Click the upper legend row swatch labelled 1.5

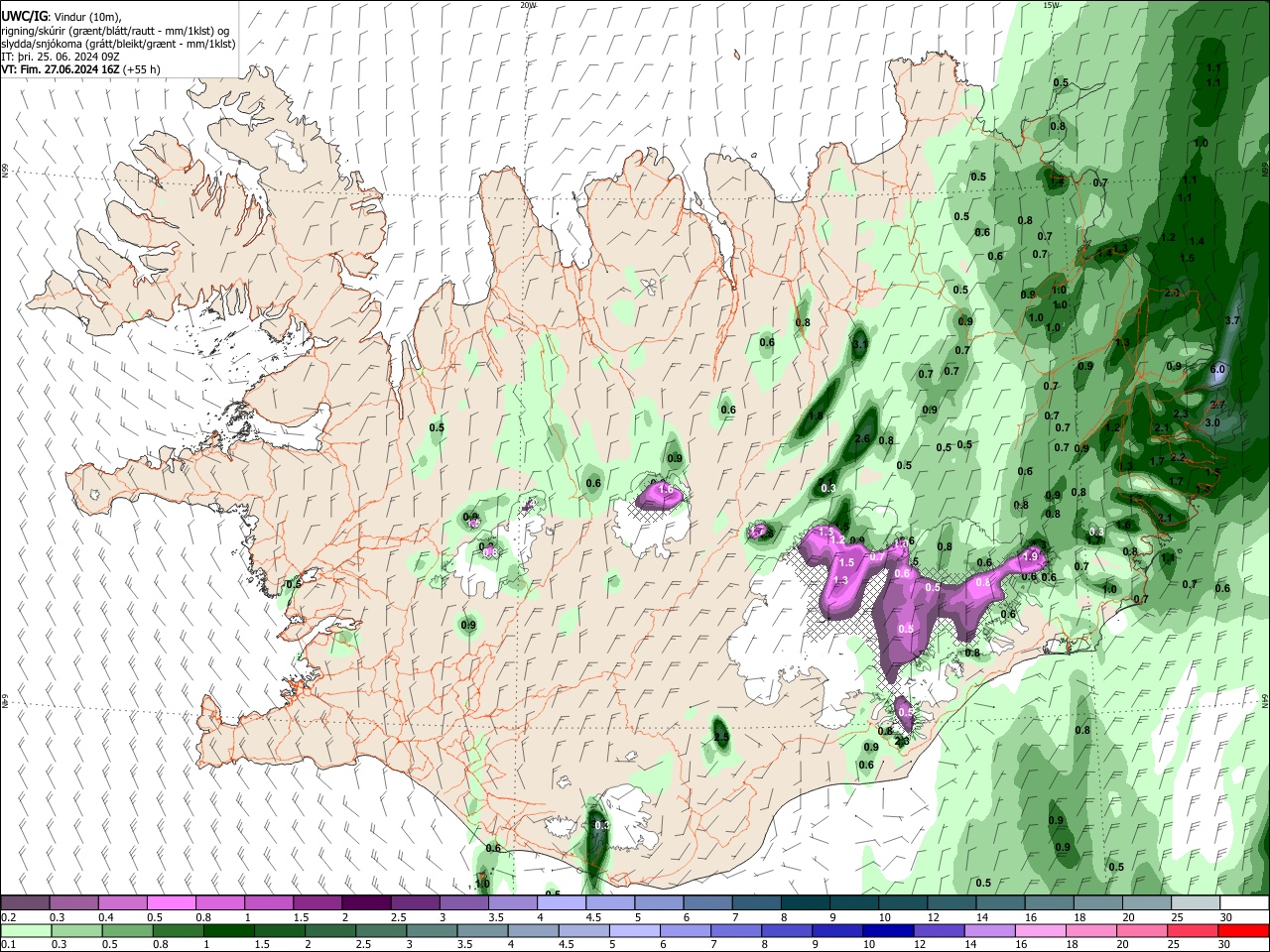pyautogui.click(x=317, y=903)
